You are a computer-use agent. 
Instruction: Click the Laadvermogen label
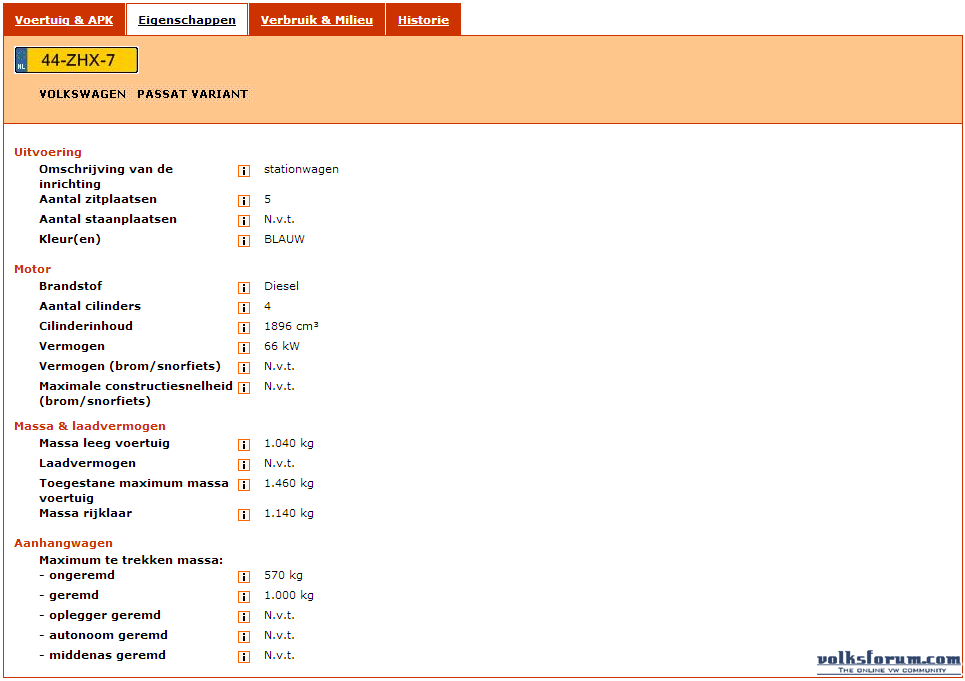[87, 463]
